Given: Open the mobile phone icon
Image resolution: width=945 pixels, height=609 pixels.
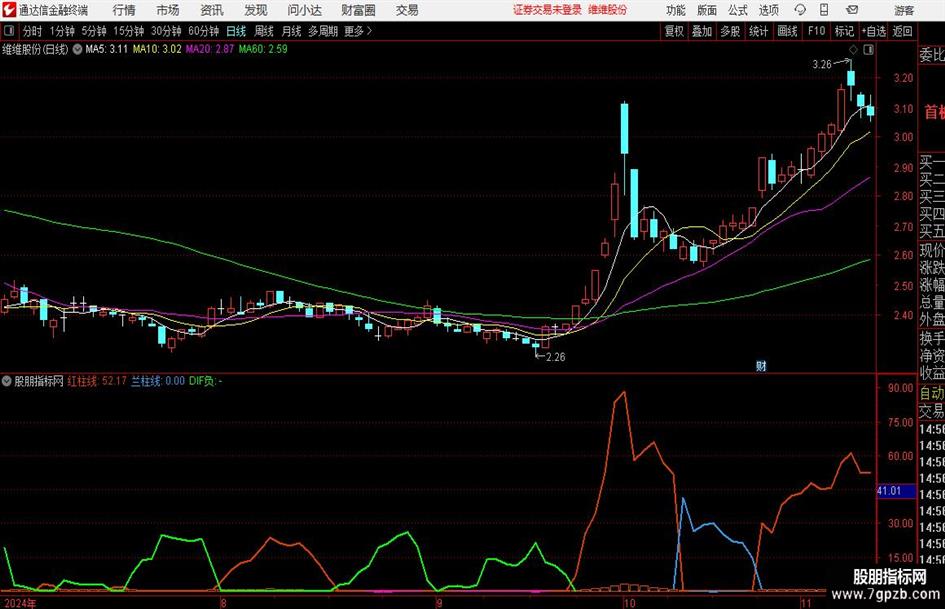Looking at the screenshot, I should (824, 10).
